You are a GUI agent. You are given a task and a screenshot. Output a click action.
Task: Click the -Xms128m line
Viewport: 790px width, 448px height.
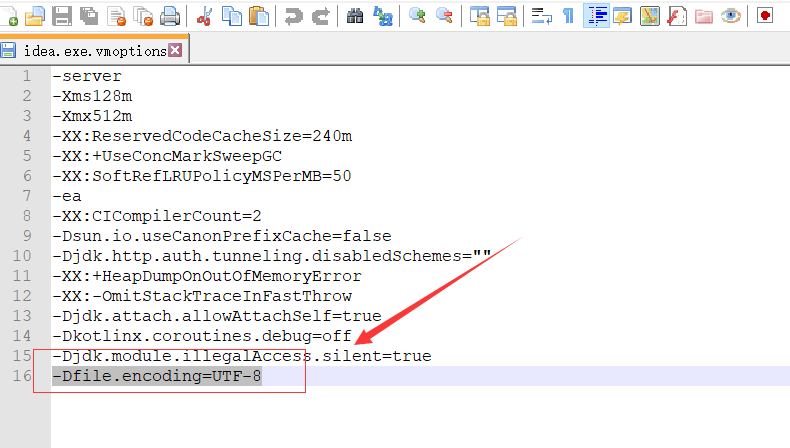[92, 96]
